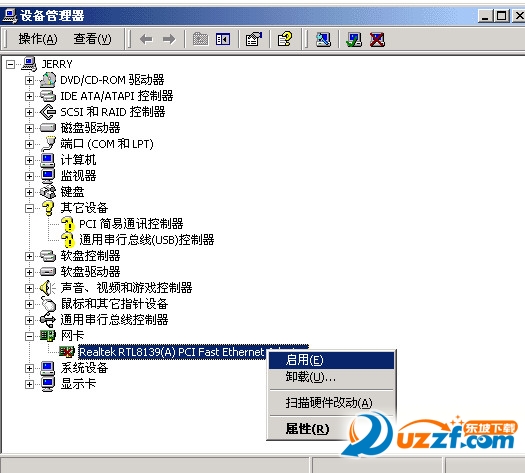Collapse the 其它设备 node
Viewport: 525px width, 473px height.
(29, 208)
